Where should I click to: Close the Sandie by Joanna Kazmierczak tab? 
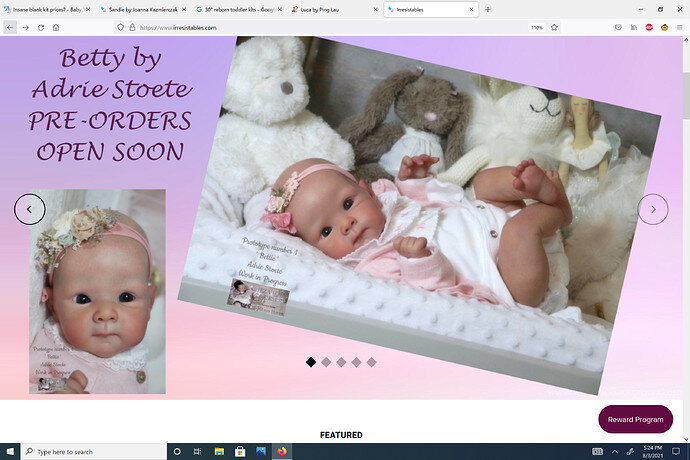pos(184,9)
